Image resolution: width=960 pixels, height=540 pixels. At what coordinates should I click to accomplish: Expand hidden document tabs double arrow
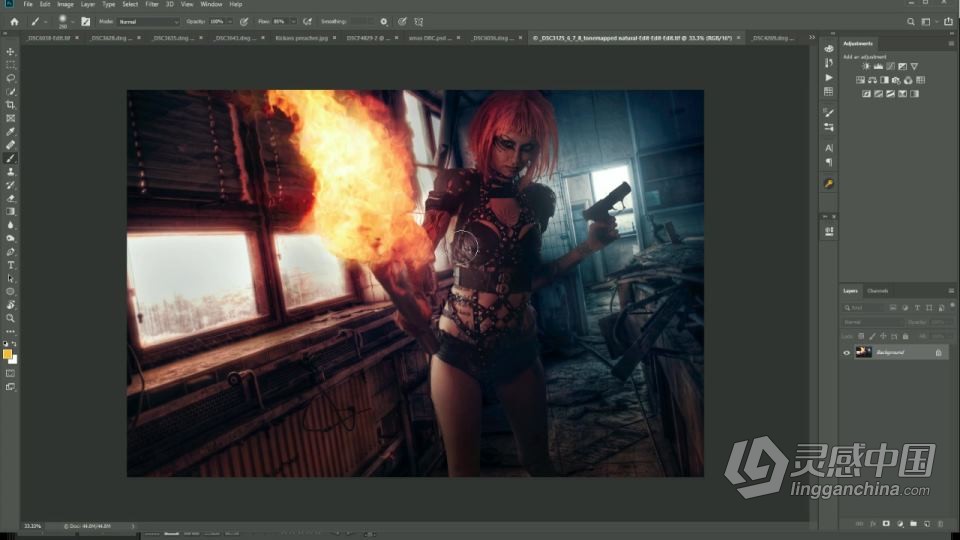coord(812,37)
